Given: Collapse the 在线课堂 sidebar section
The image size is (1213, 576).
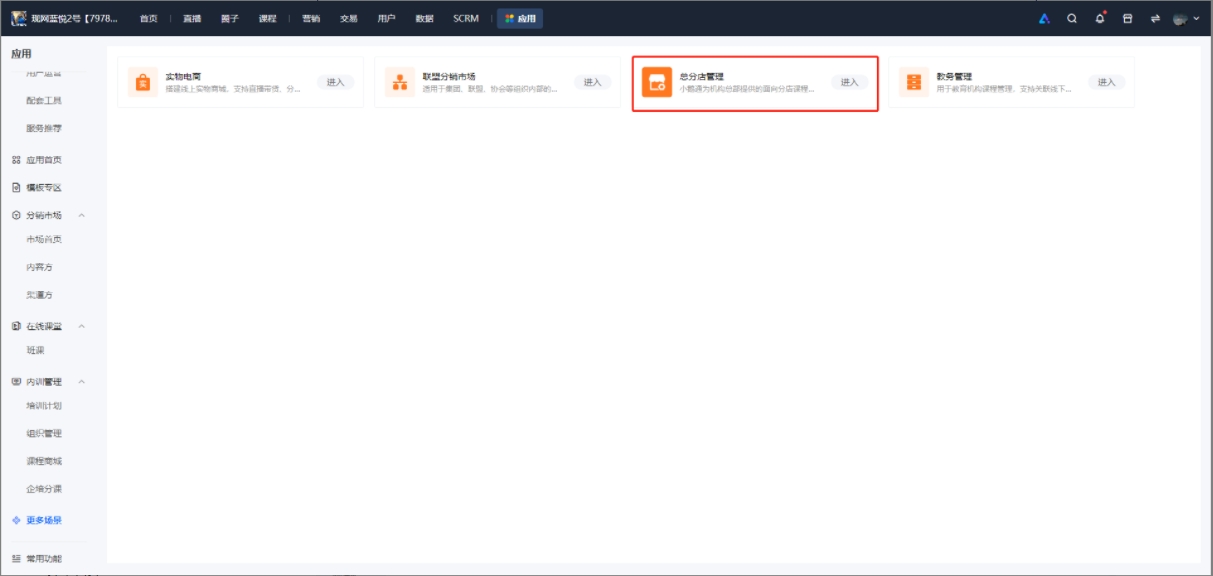Looking at the screenshot, I should coord(82,326).
